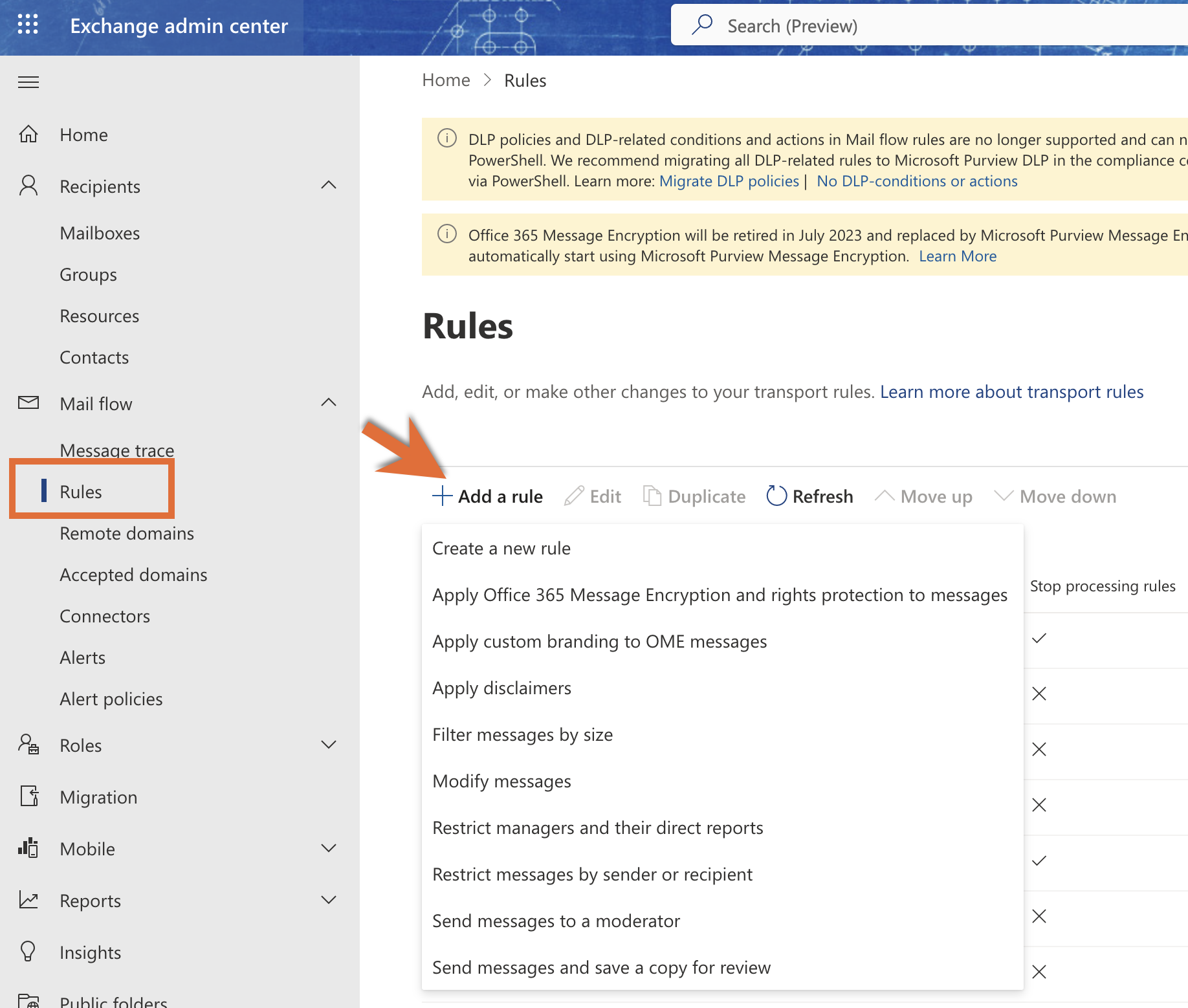Open the app launcher waffle icon
Image resolution: width=1188 pixels, height=1008 pixels.
coord(27,25)
